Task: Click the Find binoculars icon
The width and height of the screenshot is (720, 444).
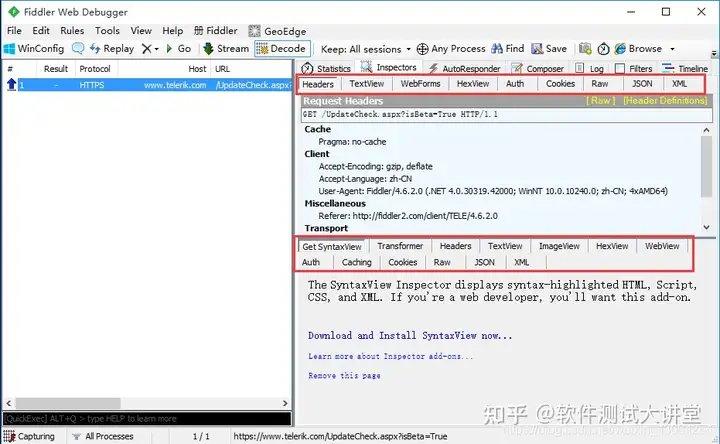Action: pyautogui.click(x=497, y=49)
